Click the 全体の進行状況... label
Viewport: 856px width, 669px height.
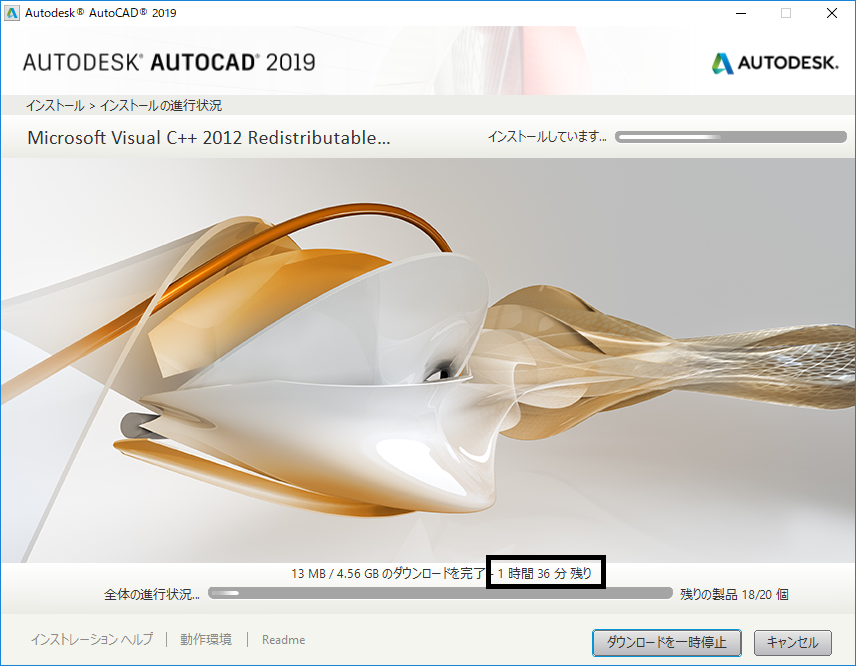pos(152,594)
